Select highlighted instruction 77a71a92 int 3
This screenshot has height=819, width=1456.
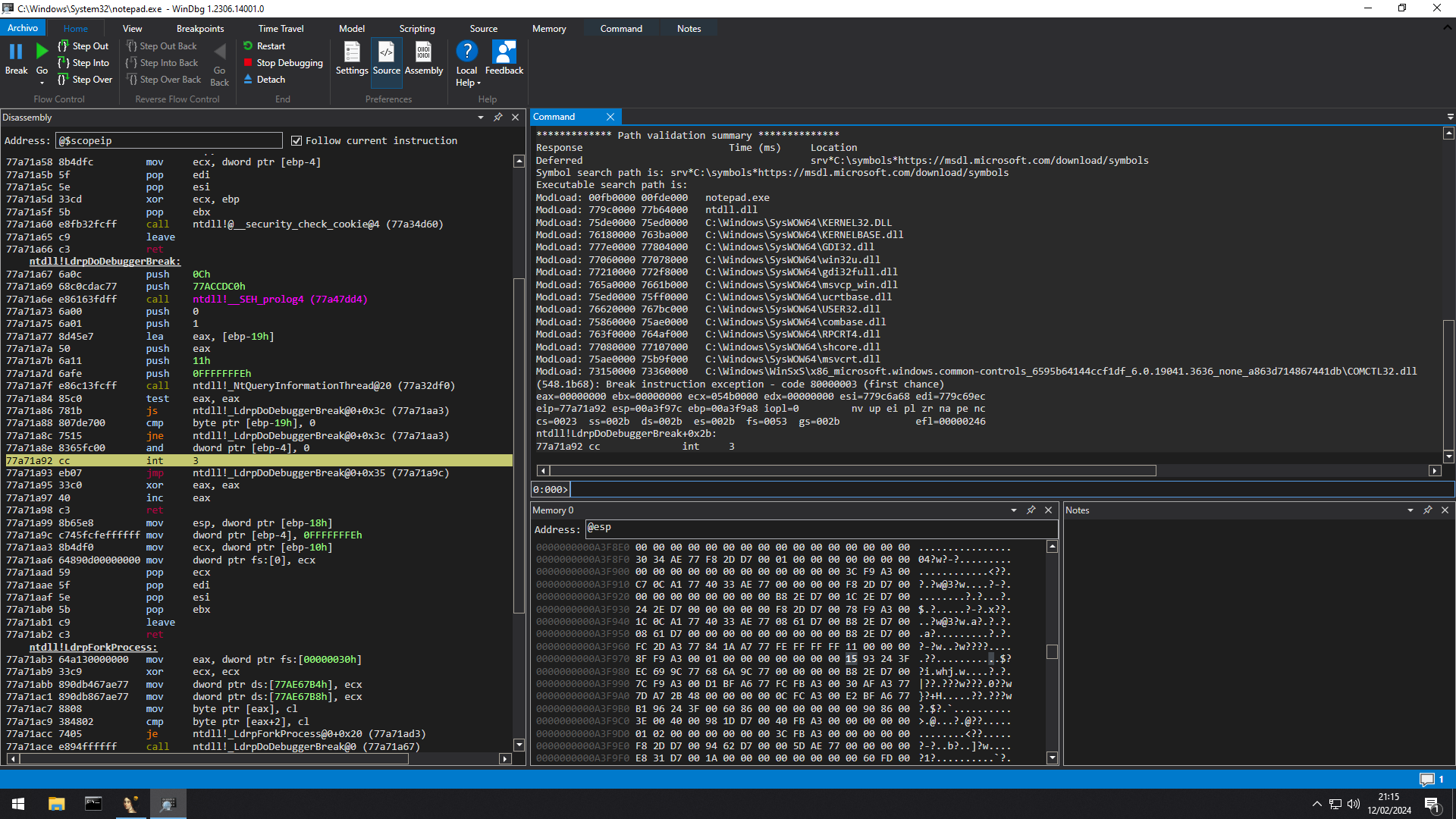coord(259,461)
